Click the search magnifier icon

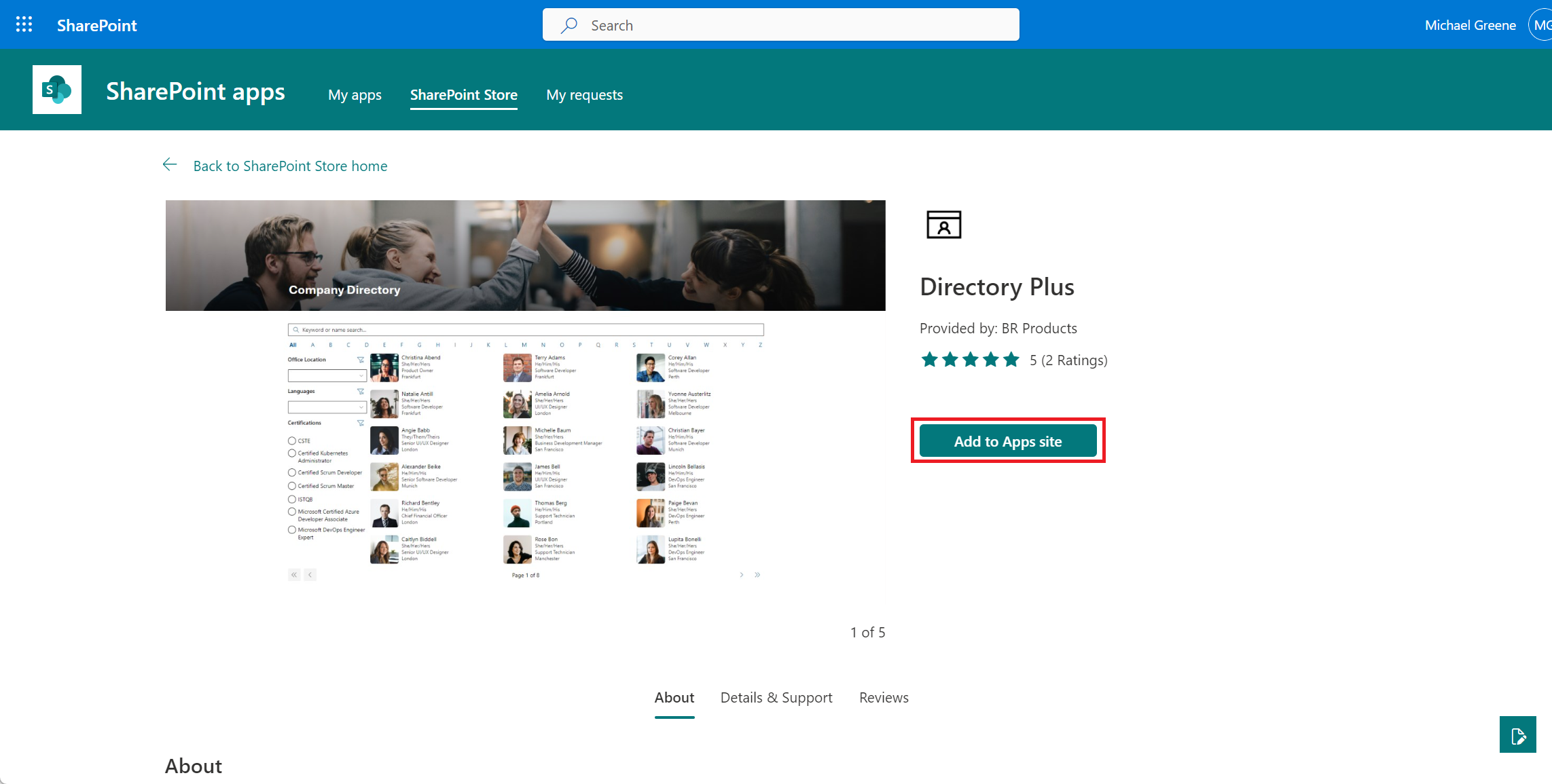pyautogui.click(x=569, y=25)
